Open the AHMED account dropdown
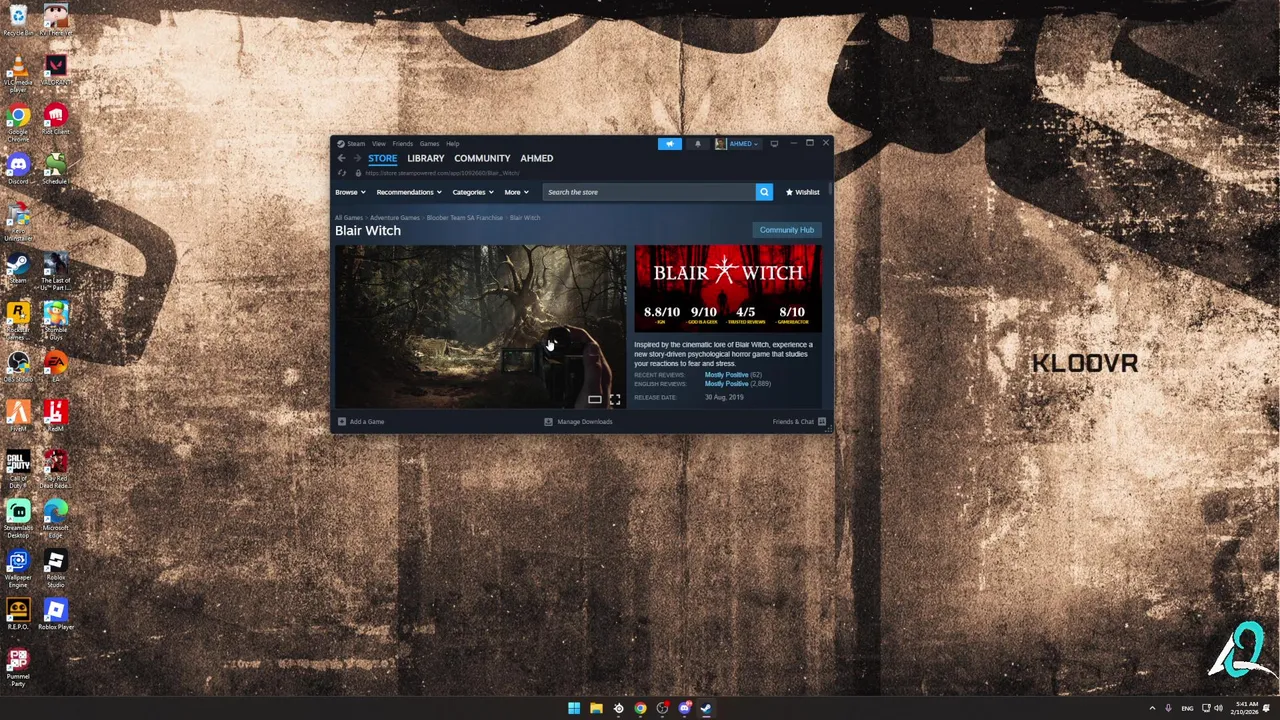The height and width of the screenshot is (720, 1280). click(x=738, y=143)
